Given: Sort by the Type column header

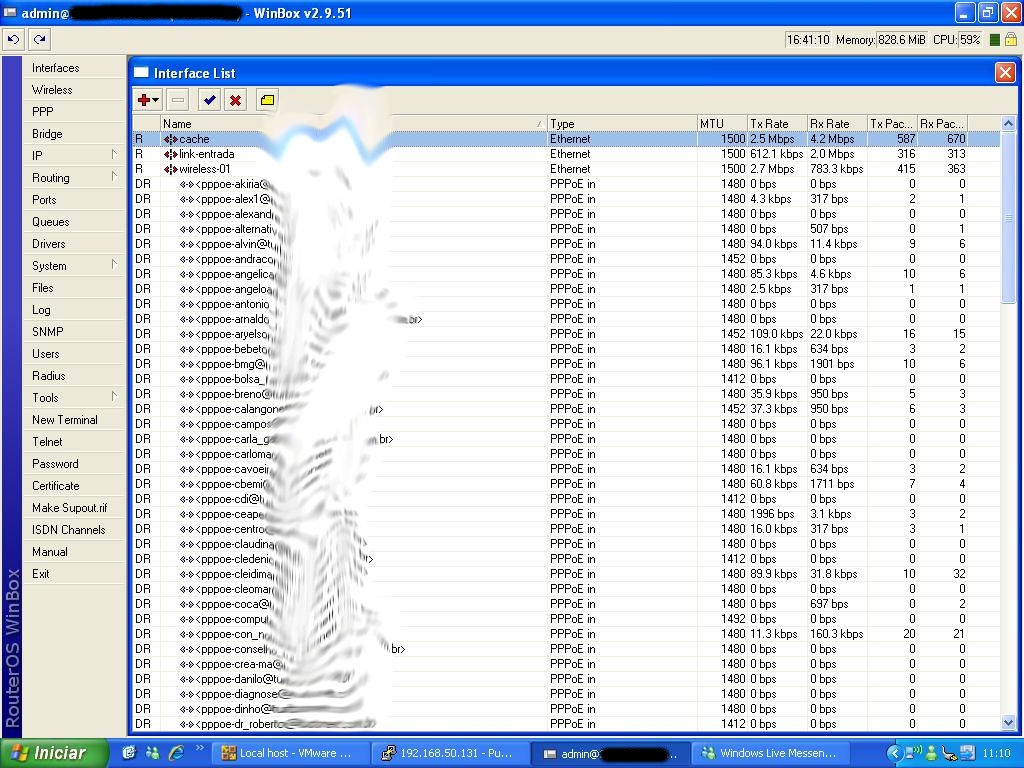Looking at the screenshot, I should pyautogui.click(x=622, y=123).
